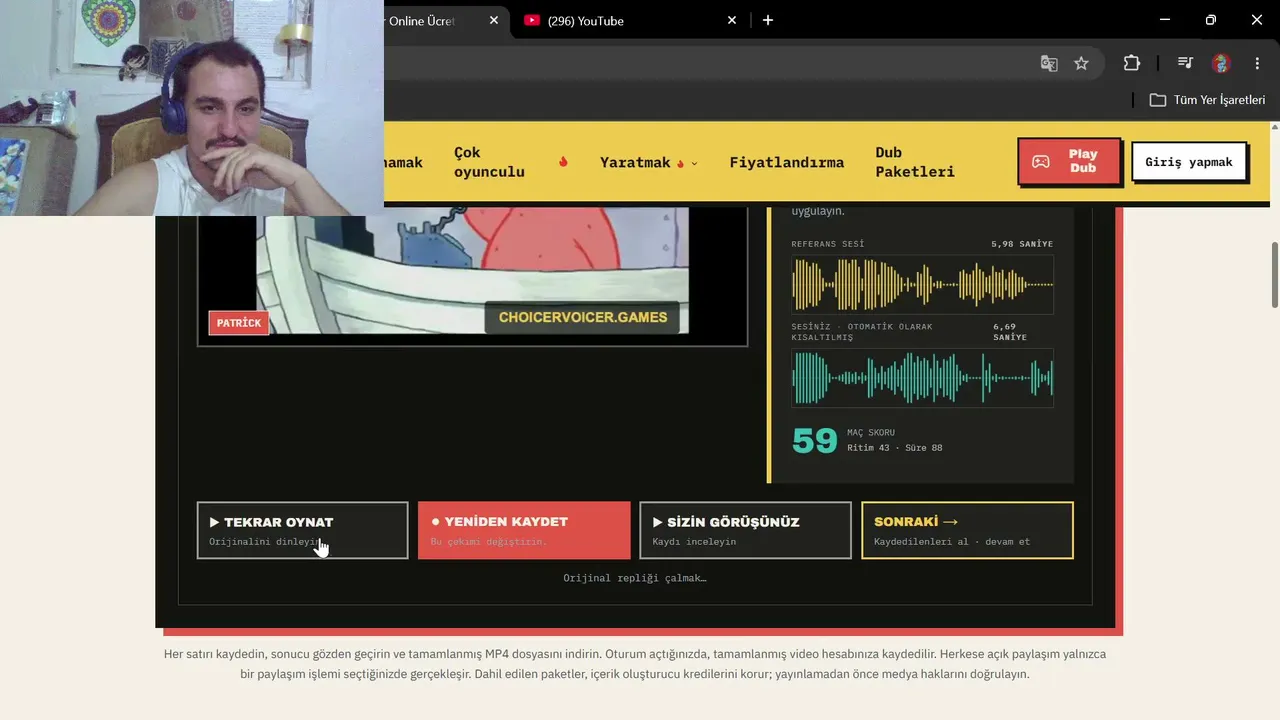Click the page vertical scrollbar thumb
1280x720 pixels.
tap(1275, 275)
